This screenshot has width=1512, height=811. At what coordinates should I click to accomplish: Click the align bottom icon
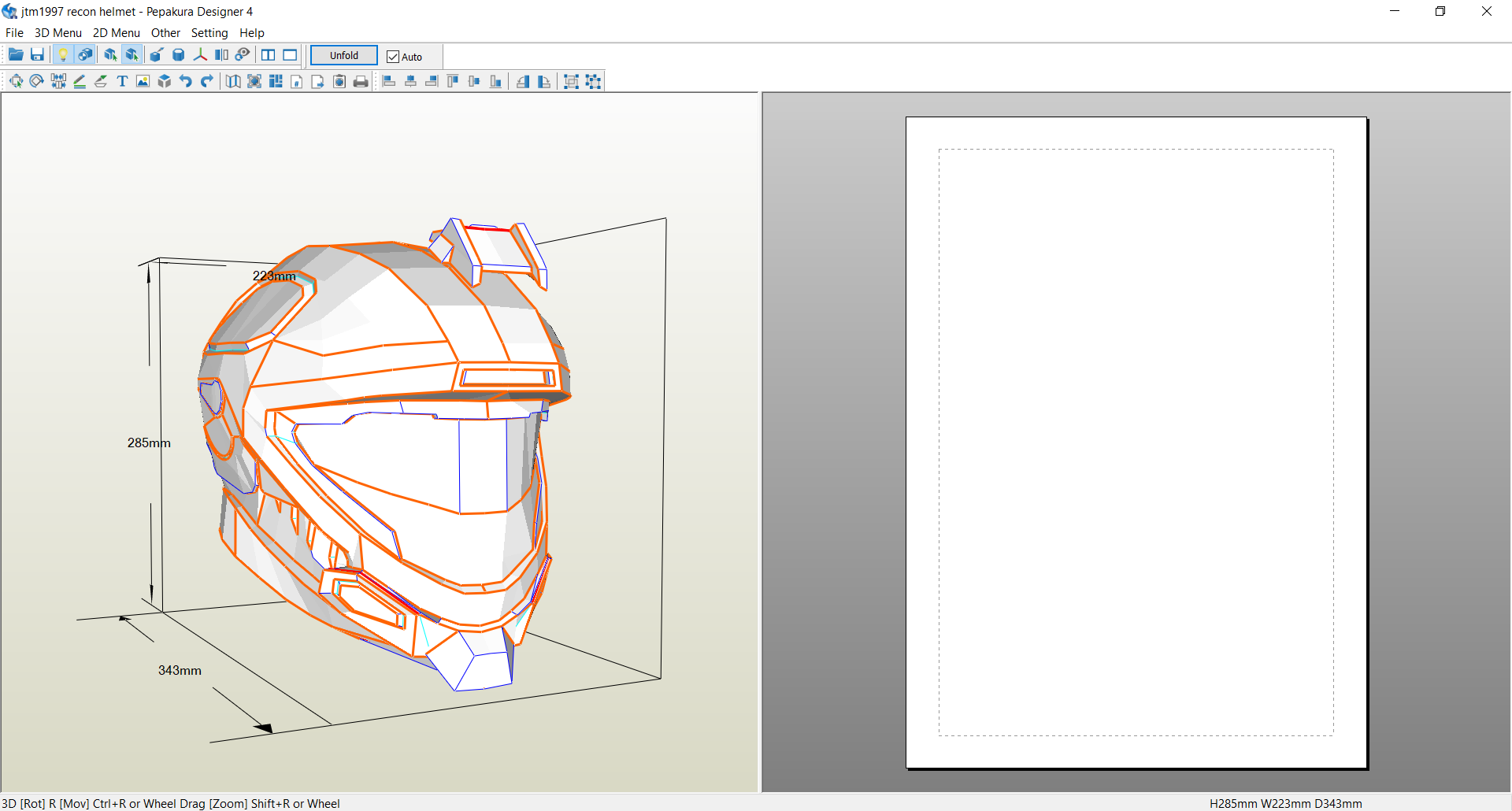click(x=495, y=81)
